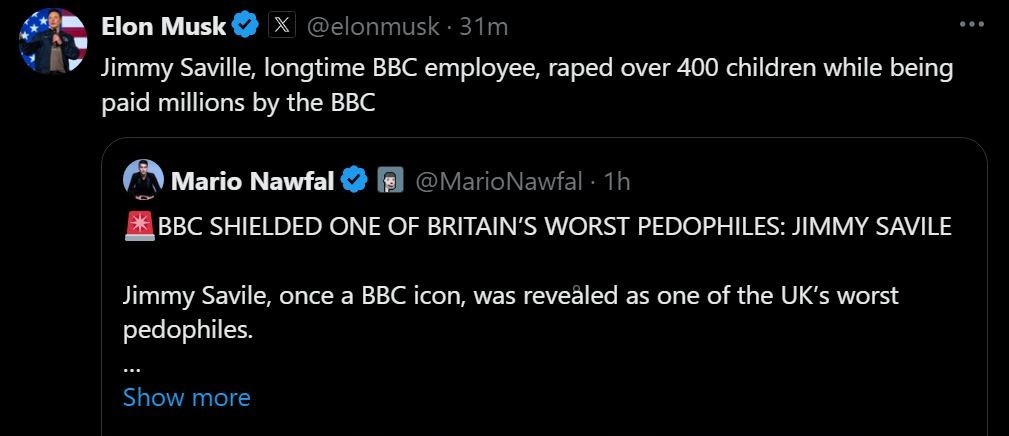Click the blue verified badge beside Elon Musk
Viewport: 1009px width, 436px height.
246,27
